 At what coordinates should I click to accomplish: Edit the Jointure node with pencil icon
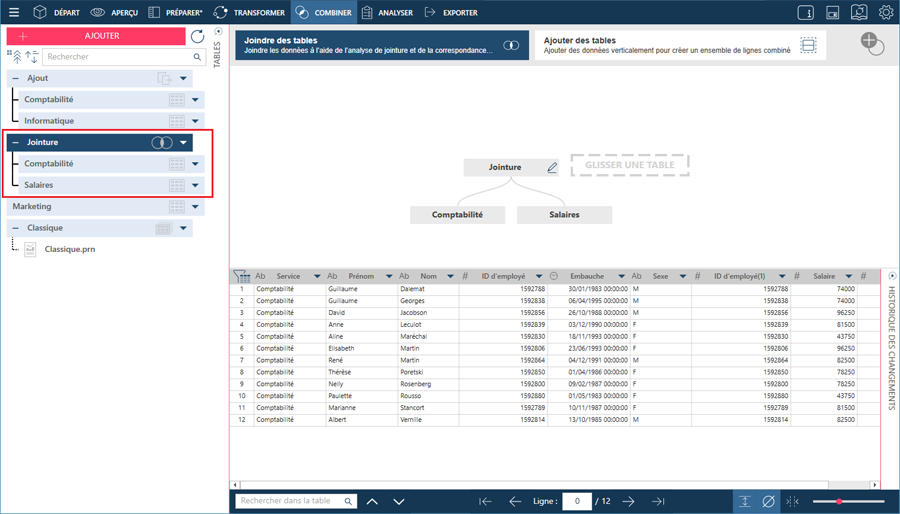(552, 168)
